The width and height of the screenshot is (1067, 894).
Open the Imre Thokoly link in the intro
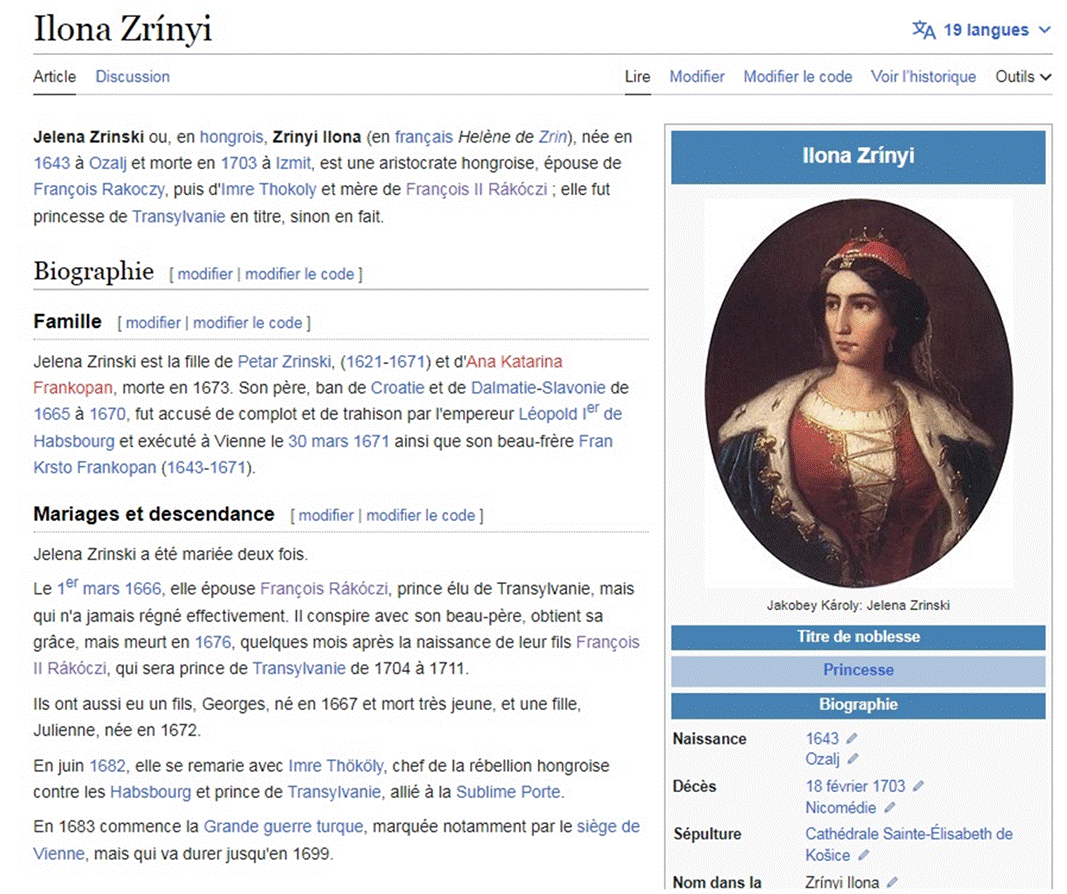tap(269, 189)
